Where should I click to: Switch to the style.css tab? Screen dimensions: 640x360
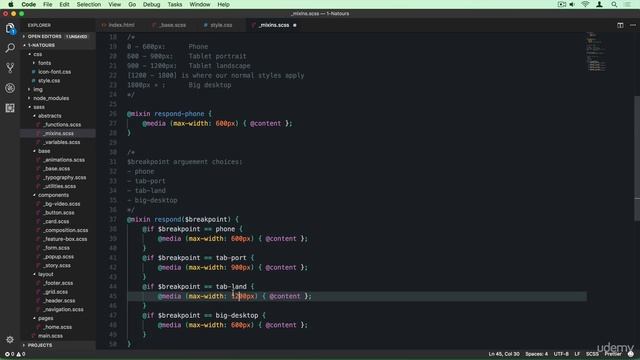(x=221, y=25)
